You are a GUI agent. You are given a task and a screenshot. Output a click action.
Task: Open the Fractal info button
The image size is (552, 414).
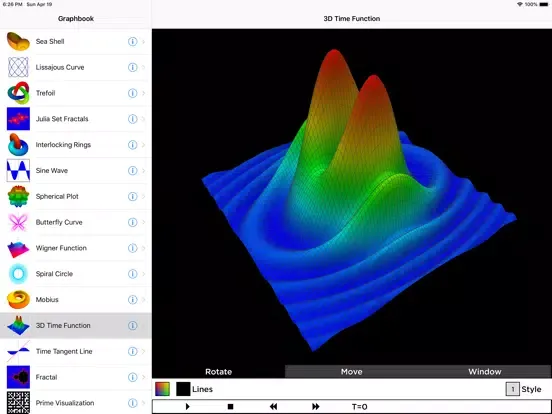tap(132, 377)
